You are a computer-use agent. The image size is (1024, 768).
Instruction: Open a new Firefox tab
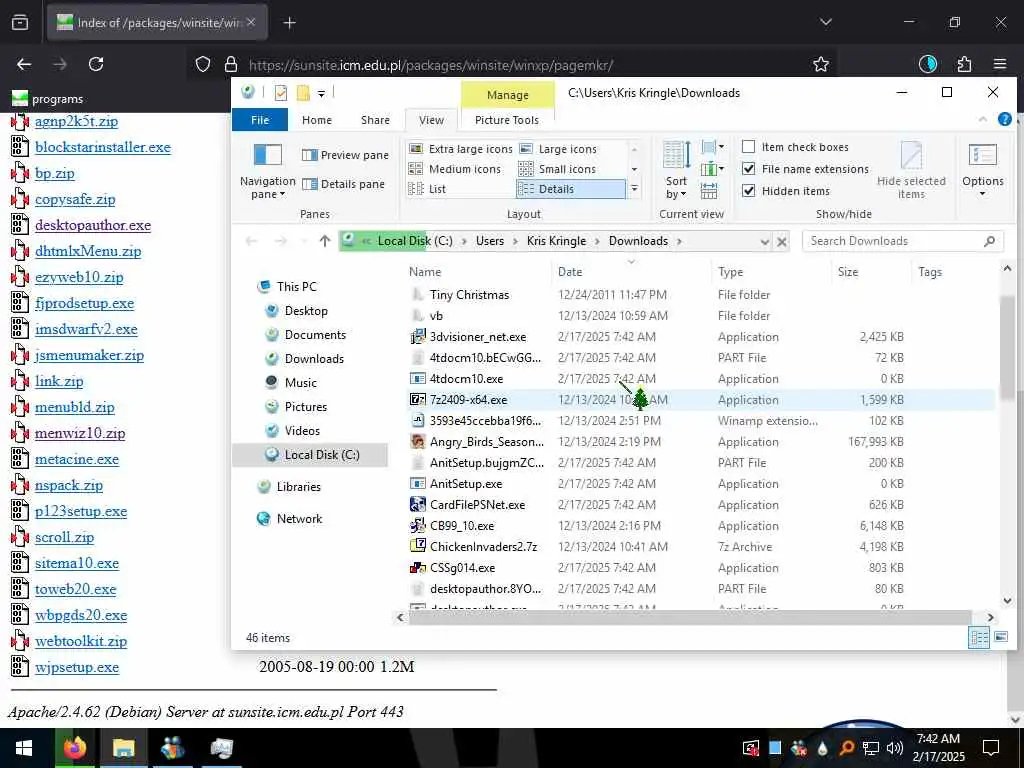pos(289,23)
